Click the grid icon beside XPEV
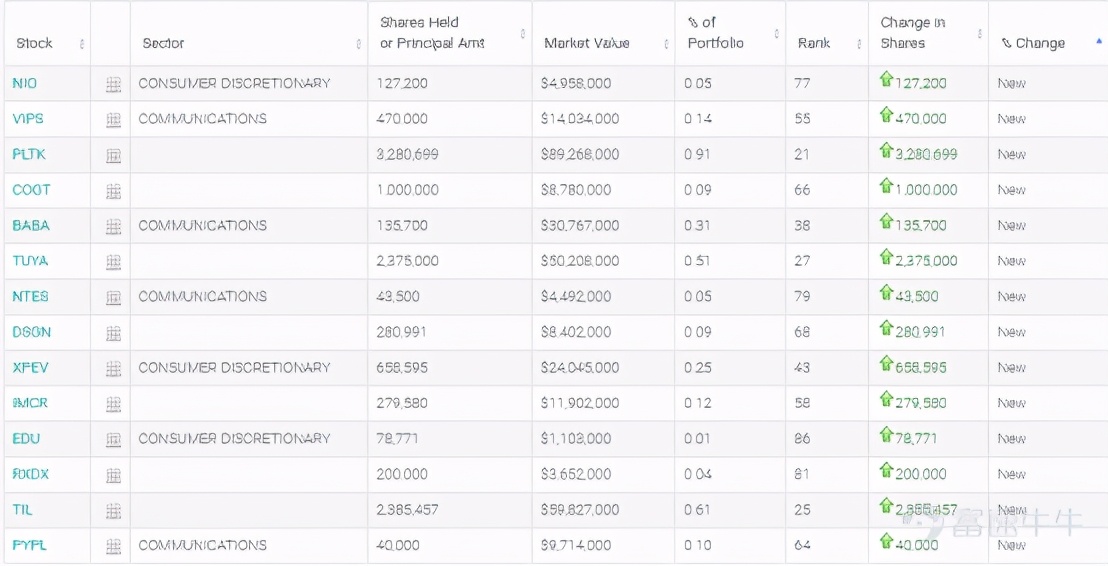The image size is (1108, 566). pos(113,369)
